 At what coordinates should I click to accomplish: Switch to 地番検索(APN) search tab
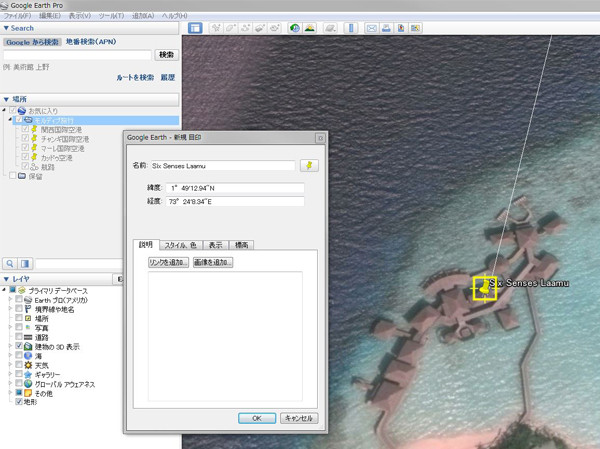tap(91, 41)
